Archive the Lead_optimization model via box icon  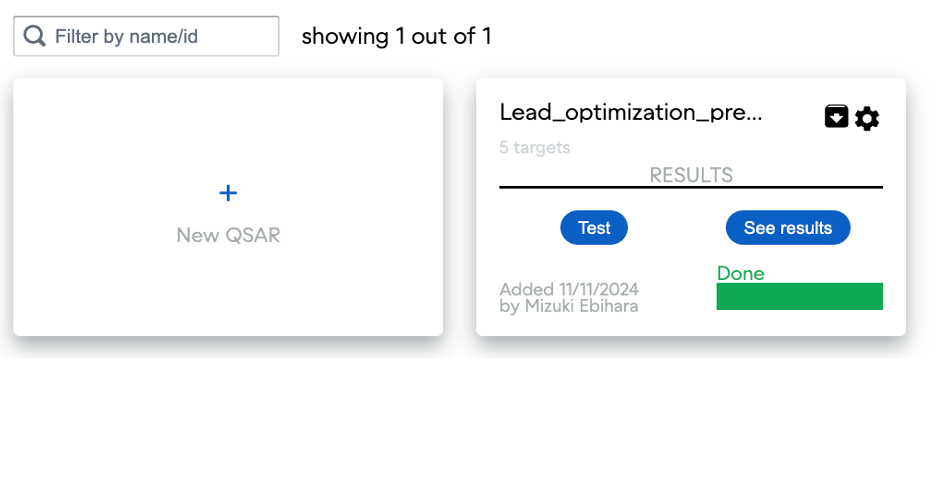pyautogui.click(x=836, y=117)
